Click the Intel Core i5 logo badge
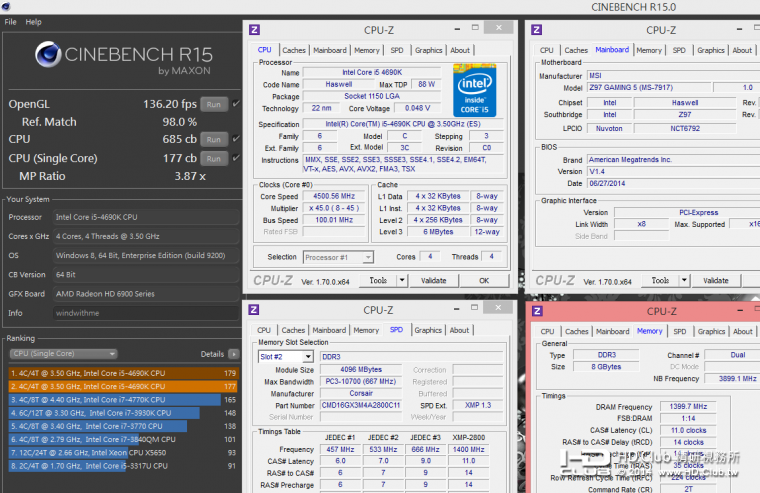Viewport: 760px width, 493px height. (x=475, y=90)
